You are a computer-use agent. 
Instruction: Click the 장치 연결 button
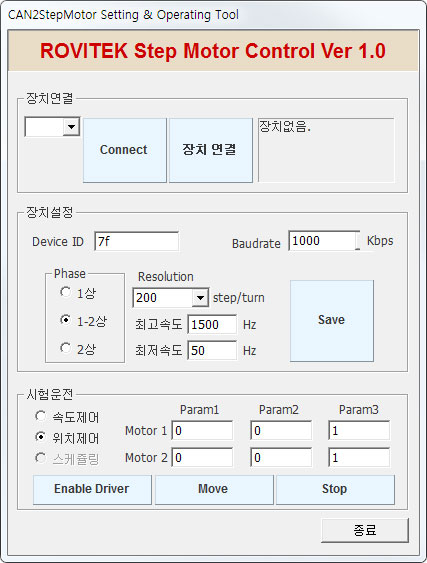coord(210,150)
